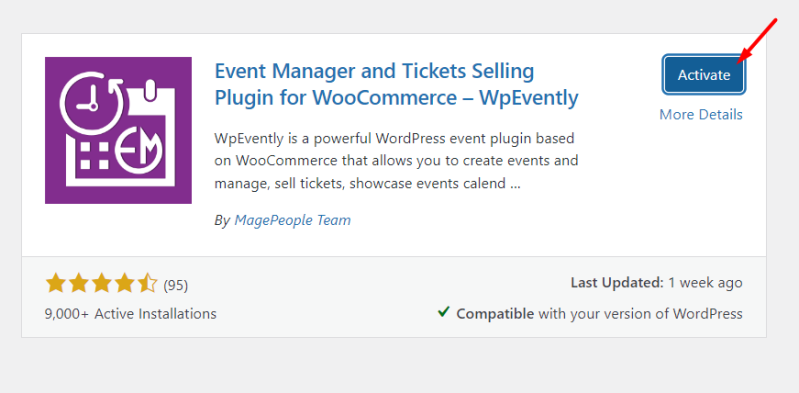This screenshot has width=799, height=393.
Task: Open the WpEvently plugin title link
Action: pyautogui.click(x=396, y=84)
